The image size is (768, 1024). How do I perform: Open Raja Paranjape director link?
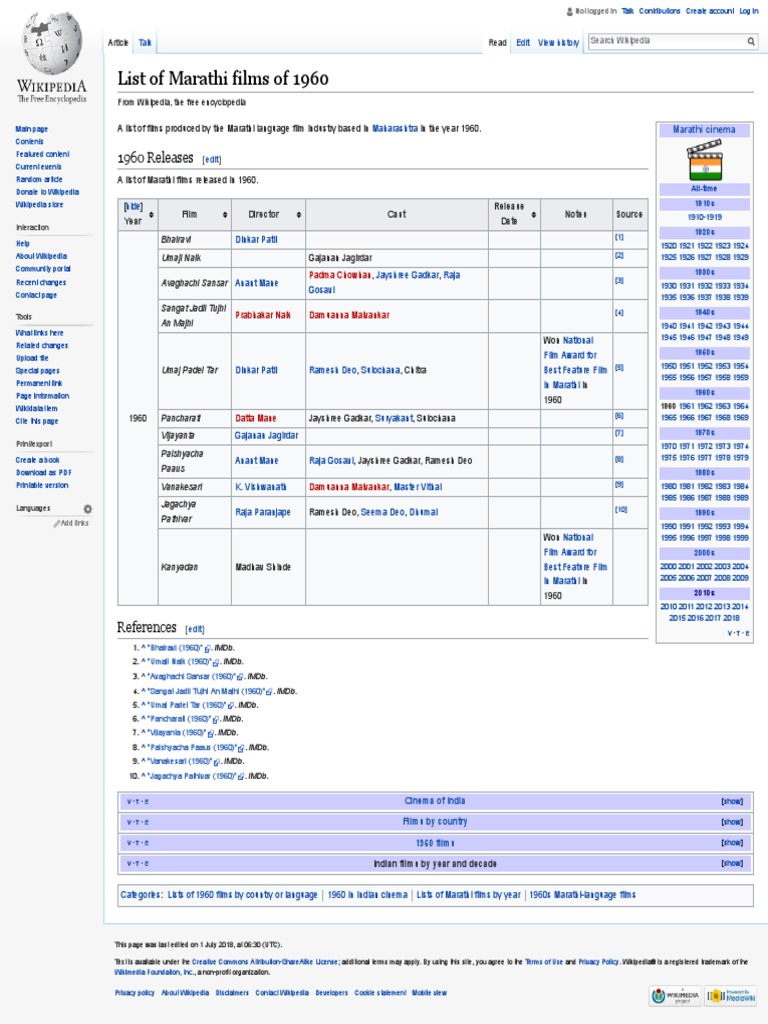[263, 513]
